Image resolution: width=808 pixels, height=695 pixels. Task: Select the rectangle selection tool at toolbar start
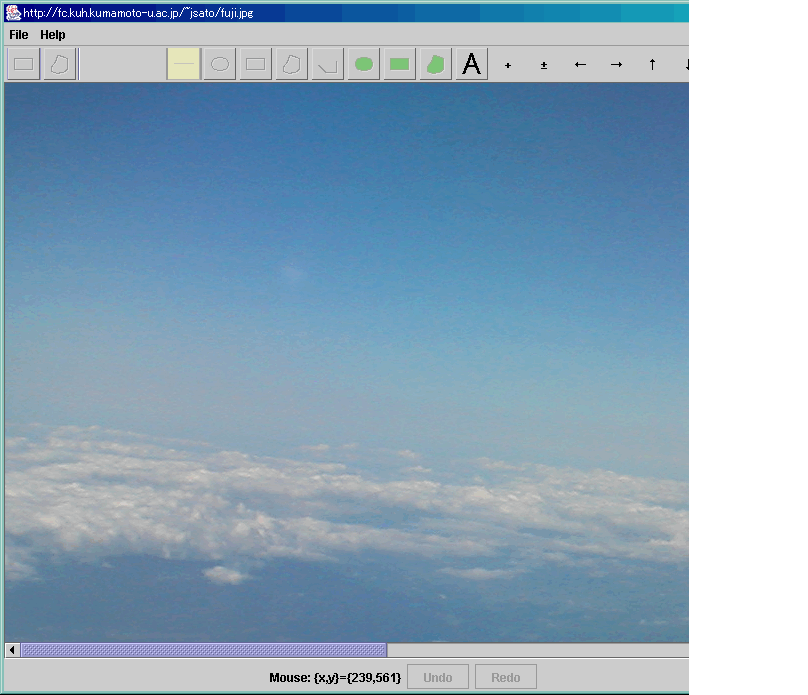(x=24, y=64)
